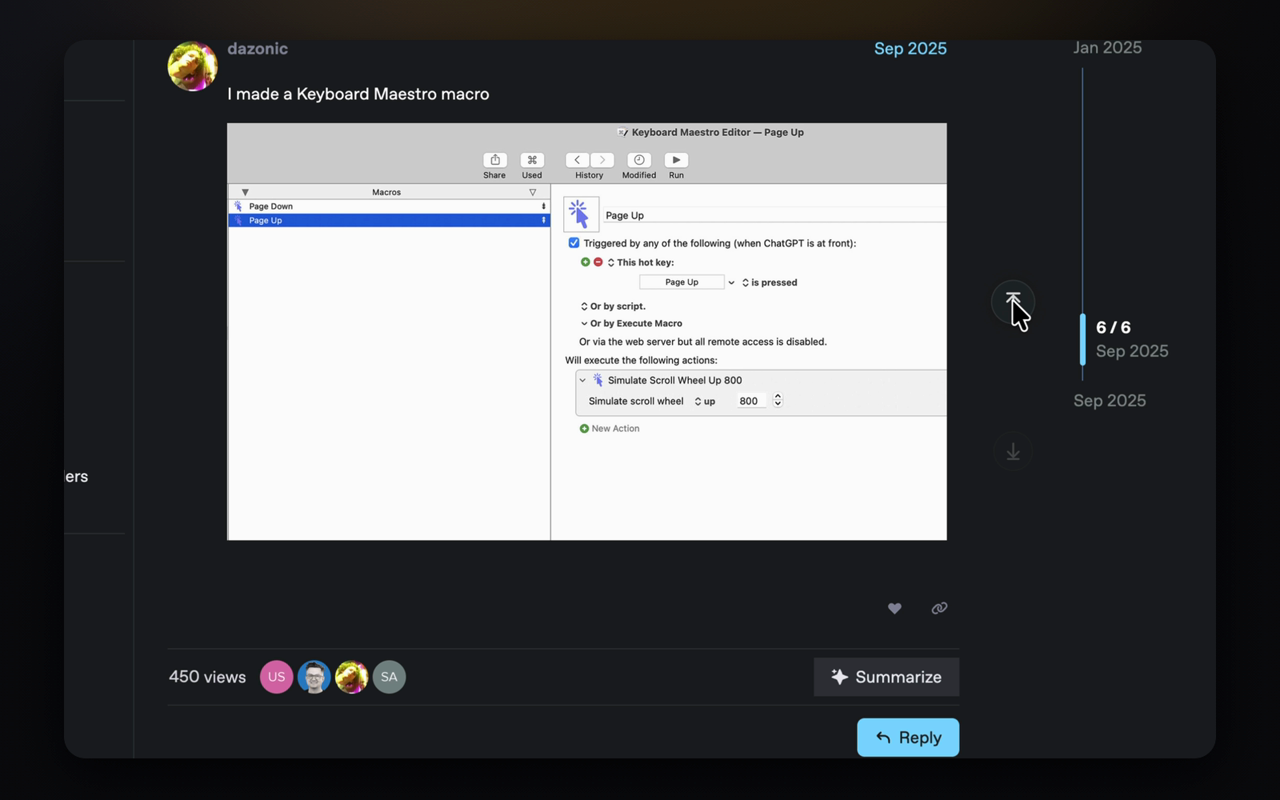Expand the 'Or by Execute Macro' section
1280x800 pixels.
point(584,324)
